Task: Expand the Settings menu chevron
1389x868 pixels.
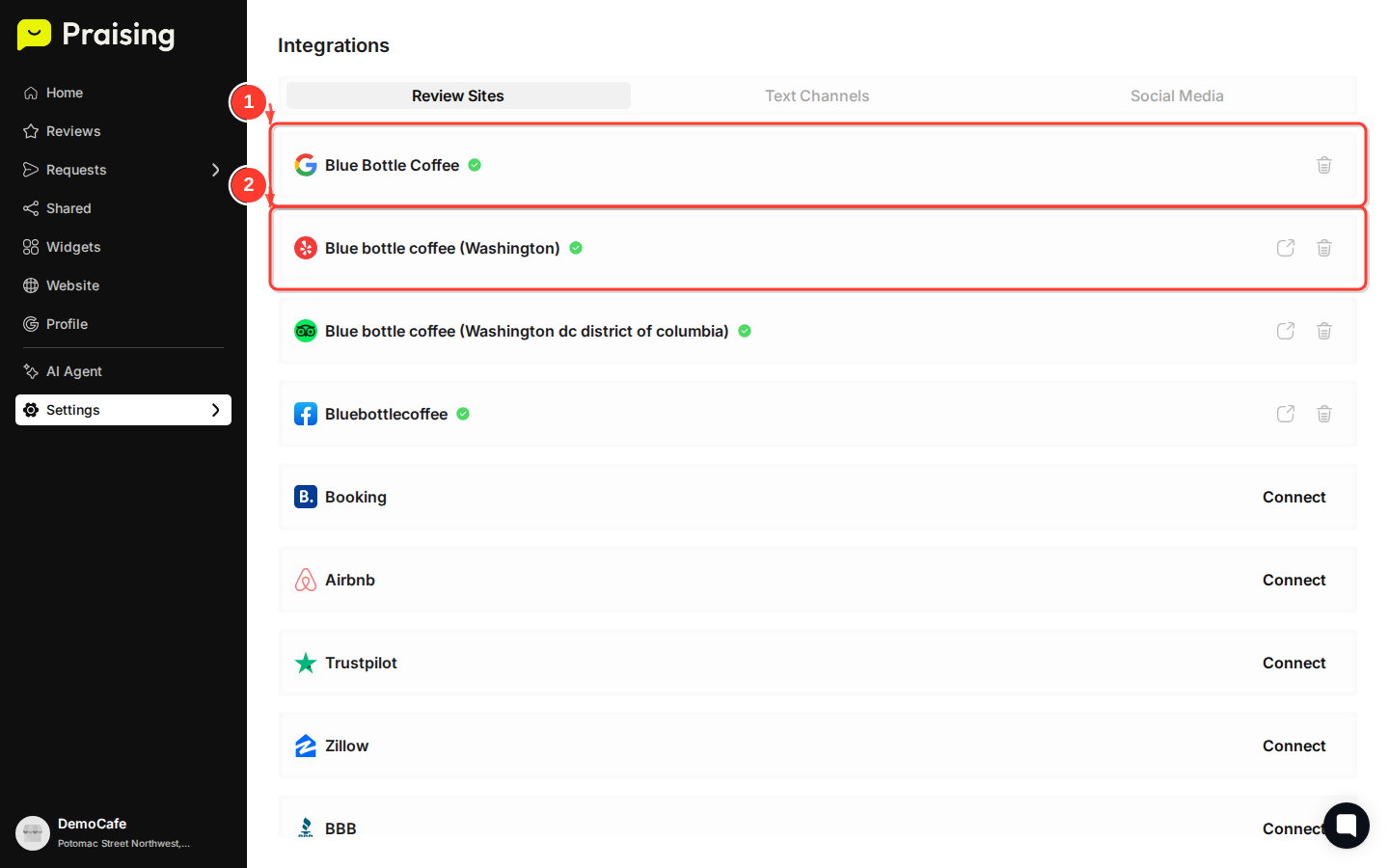Action: coord(217,409)
